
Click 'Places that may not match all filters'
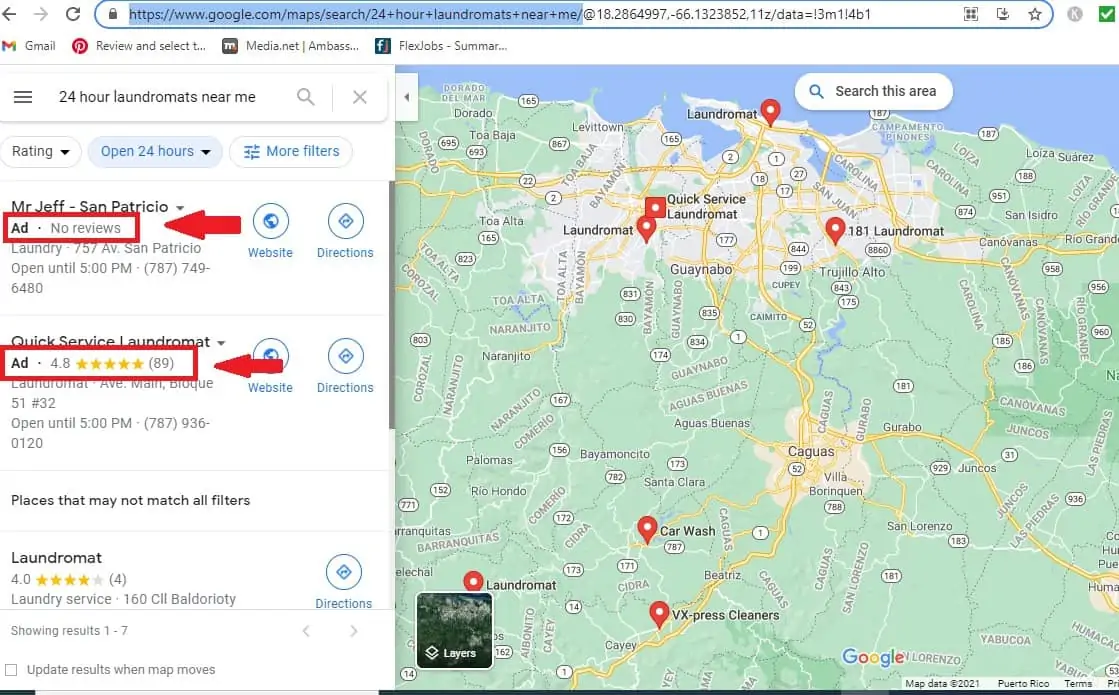pyautogui.click(x=131, y=500)
